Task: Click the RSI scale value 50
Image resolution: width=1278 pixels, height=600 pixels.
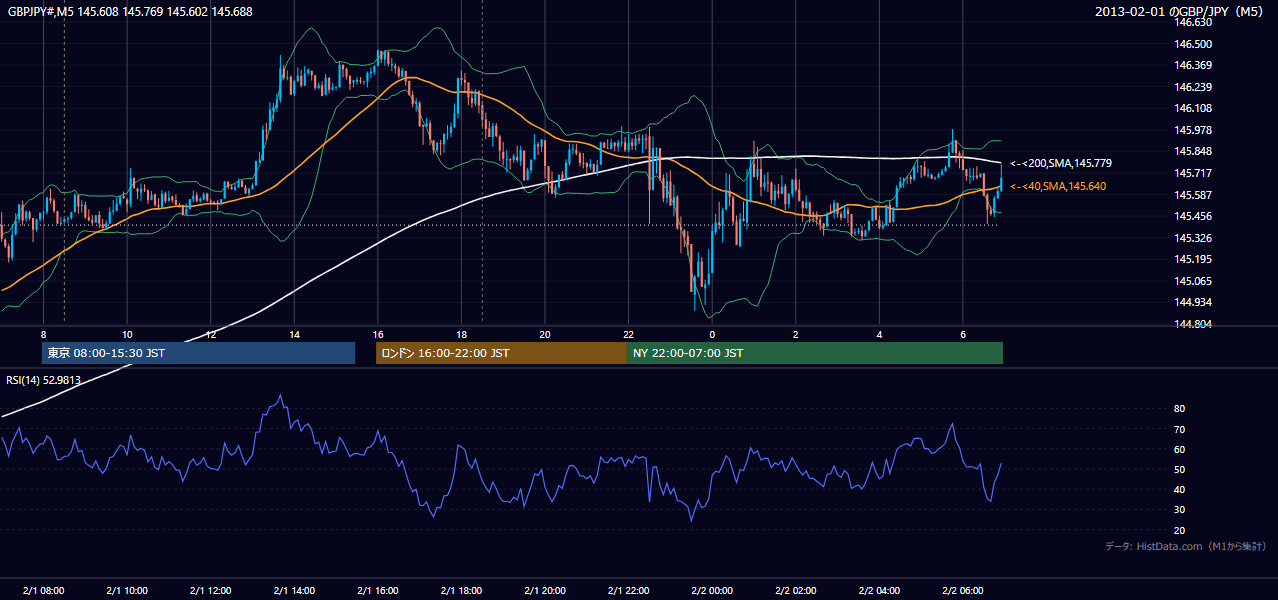Action: click(x=1179, y=469)
